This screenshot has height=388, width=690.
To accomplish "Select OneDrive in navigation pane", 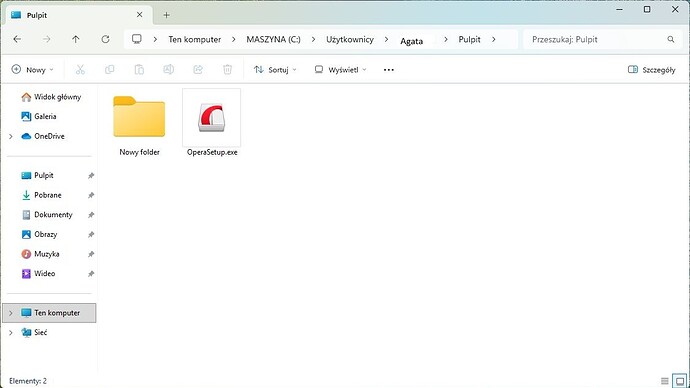I will pyautogui.click(x=43, y=136).
